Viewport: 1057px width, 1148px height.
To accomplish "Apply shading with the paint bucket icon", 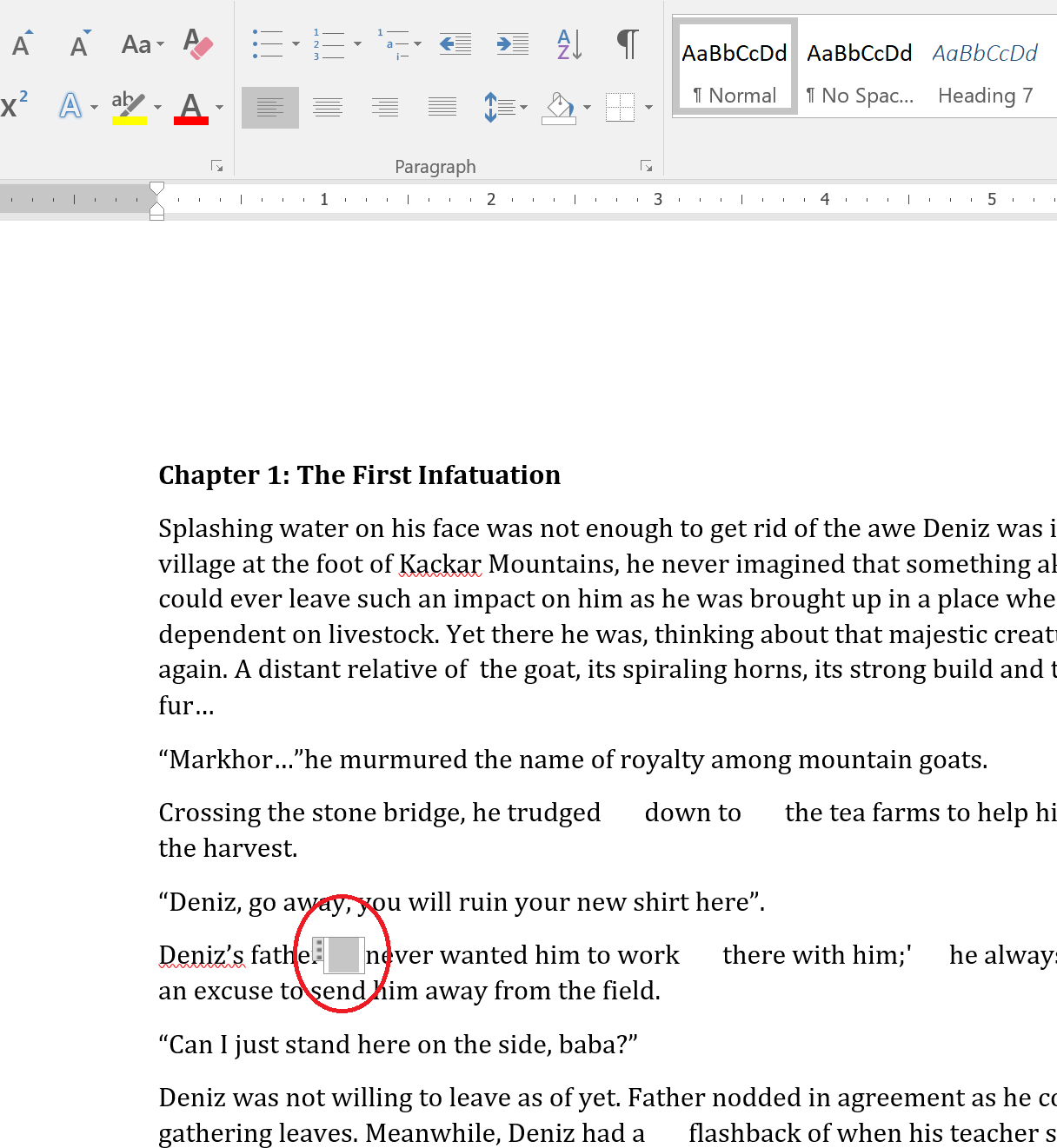I will [x=561, y=108].
